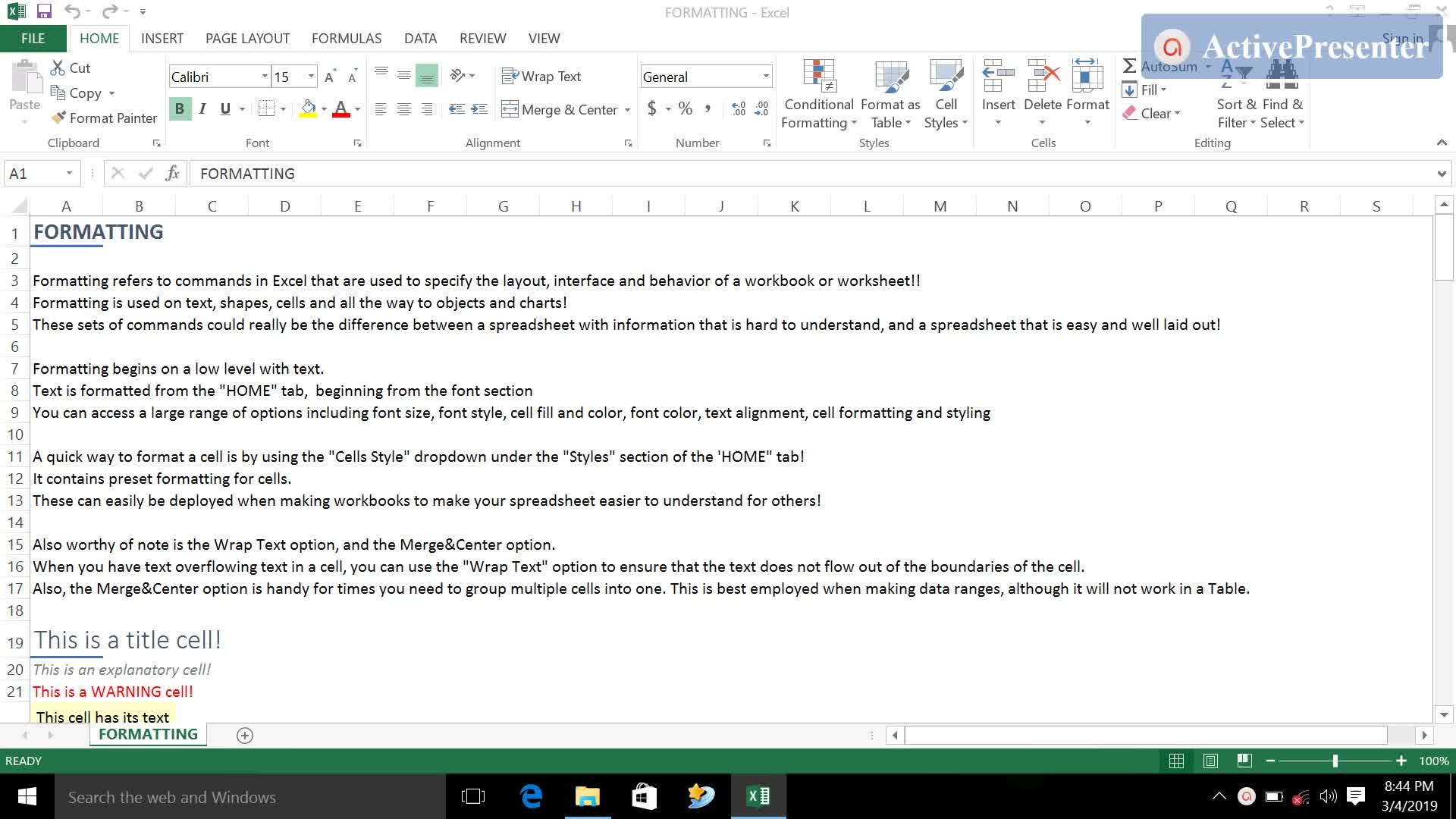The height and width of the screenshot is (819, 1456).
Task: Apply Comma Style format
Action: point(708,108)
